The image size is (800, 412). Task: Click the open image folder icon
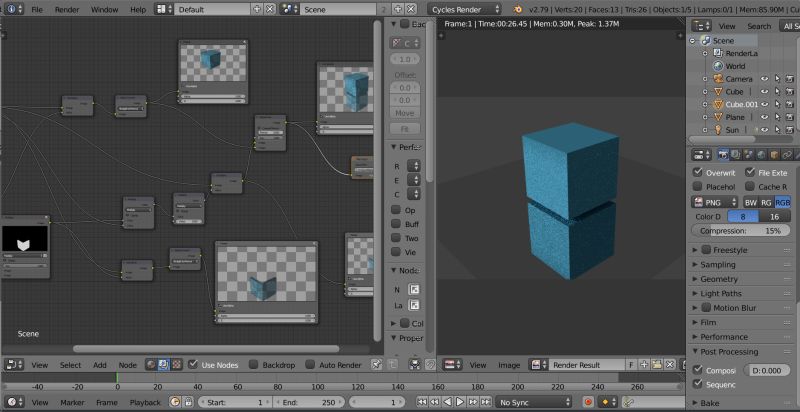click(657, 365)
